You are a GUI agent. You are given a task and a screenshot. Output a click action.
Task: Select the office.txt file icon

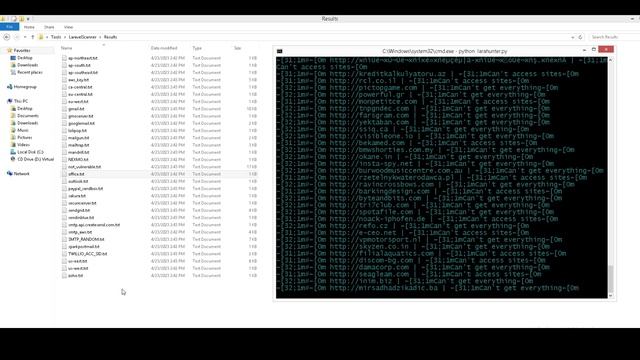pos(64,174)
